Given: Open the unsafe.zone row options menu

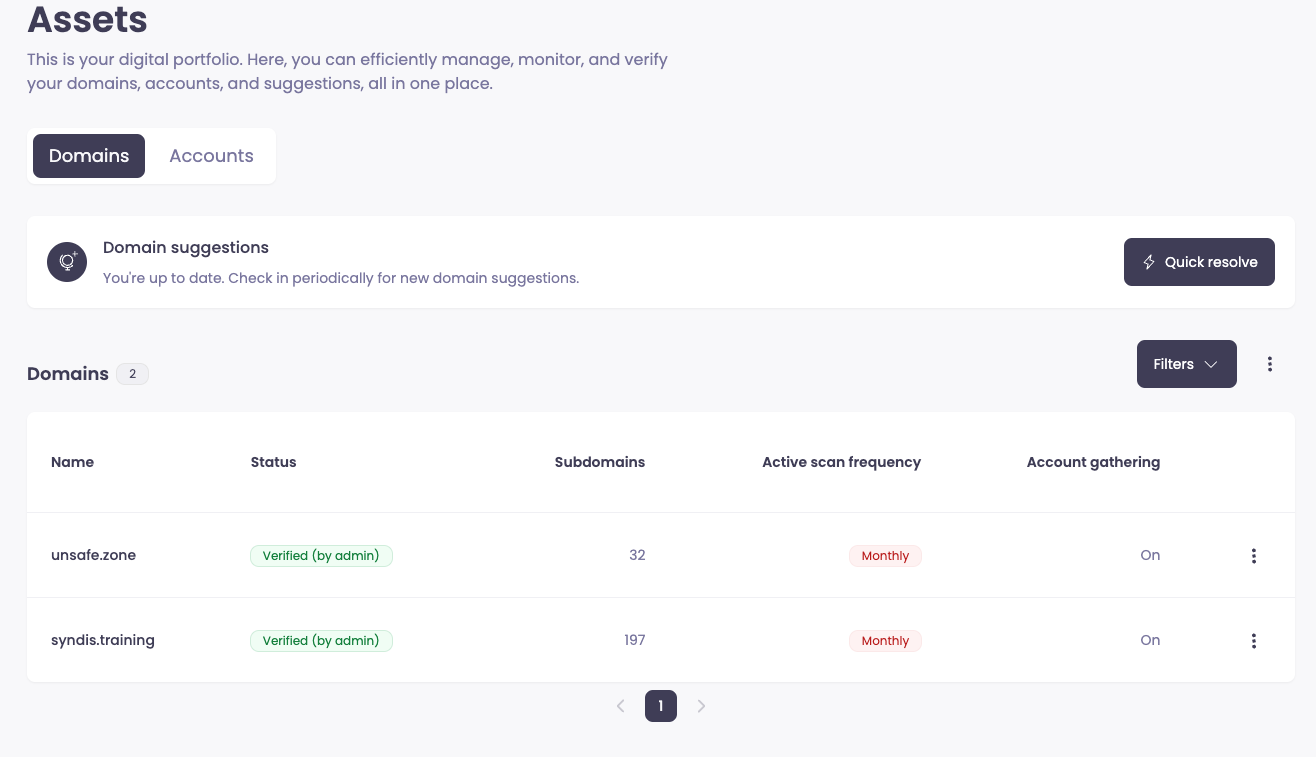Looking at the screenshot, I should pyautogui.click(x=1253, y=556).
